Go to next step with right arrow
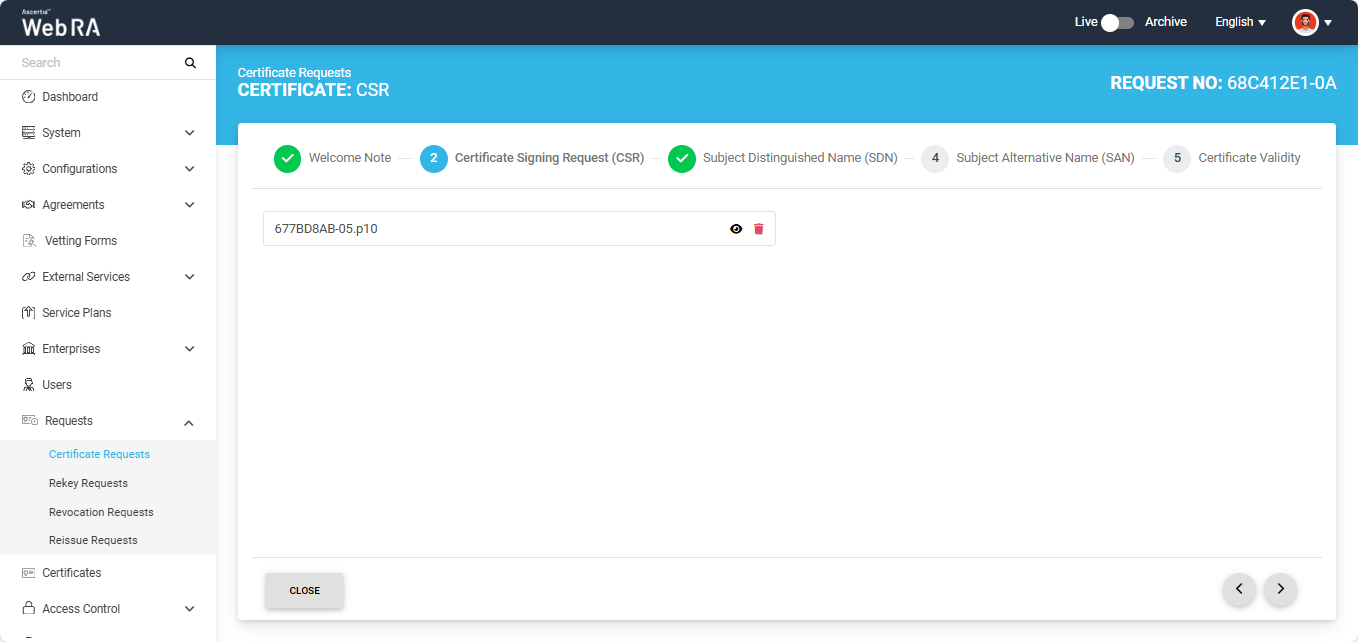The height and width of the screenshot is (642, 1358). [1280, 589]
